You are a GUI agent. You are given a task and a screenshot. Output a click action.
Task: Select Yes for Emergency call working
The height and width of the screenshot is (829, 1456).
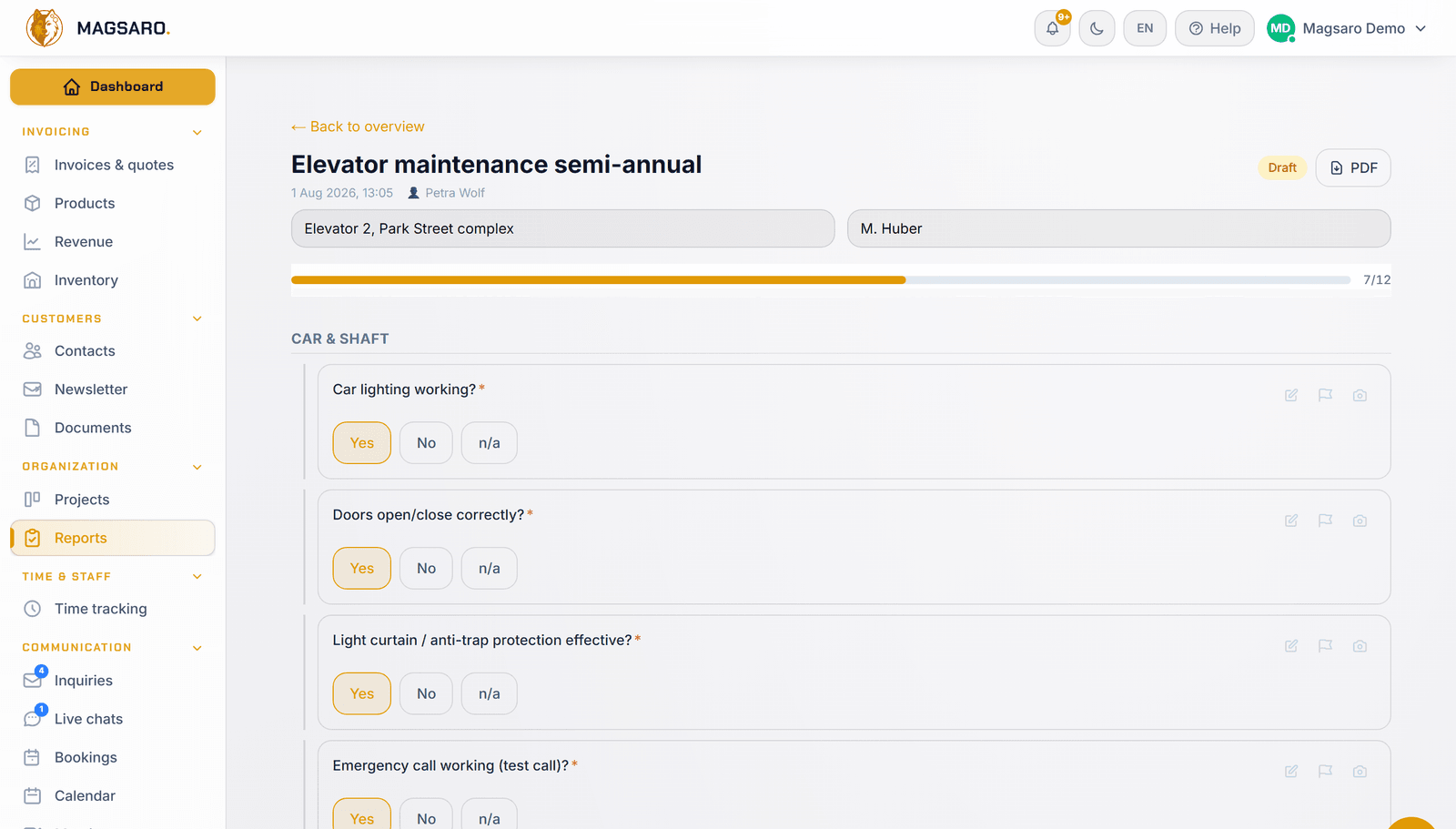click(362, 814)
